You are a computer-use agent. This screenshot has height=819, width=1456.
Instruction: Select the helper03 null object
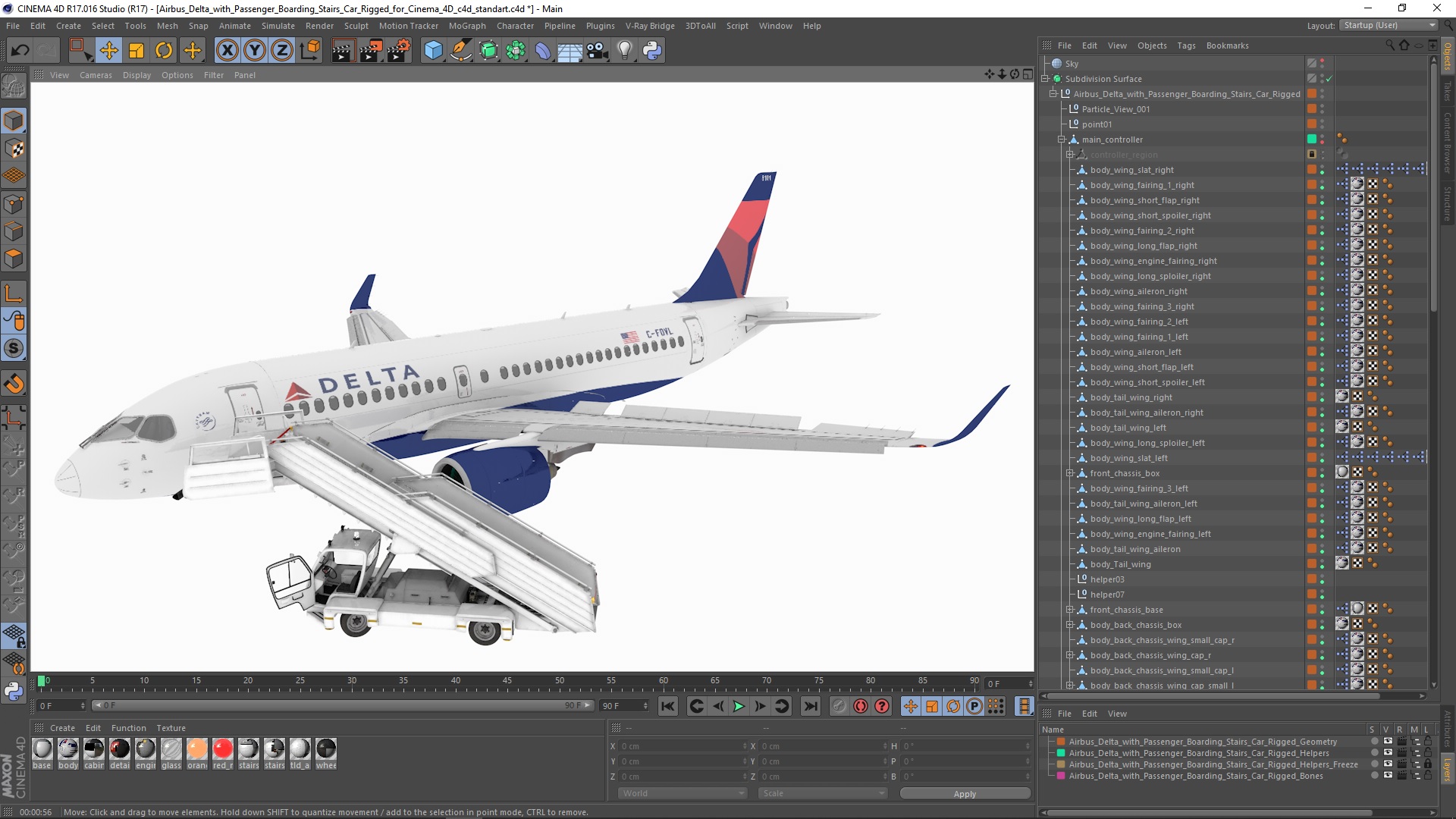click(x=1107, y=579)
